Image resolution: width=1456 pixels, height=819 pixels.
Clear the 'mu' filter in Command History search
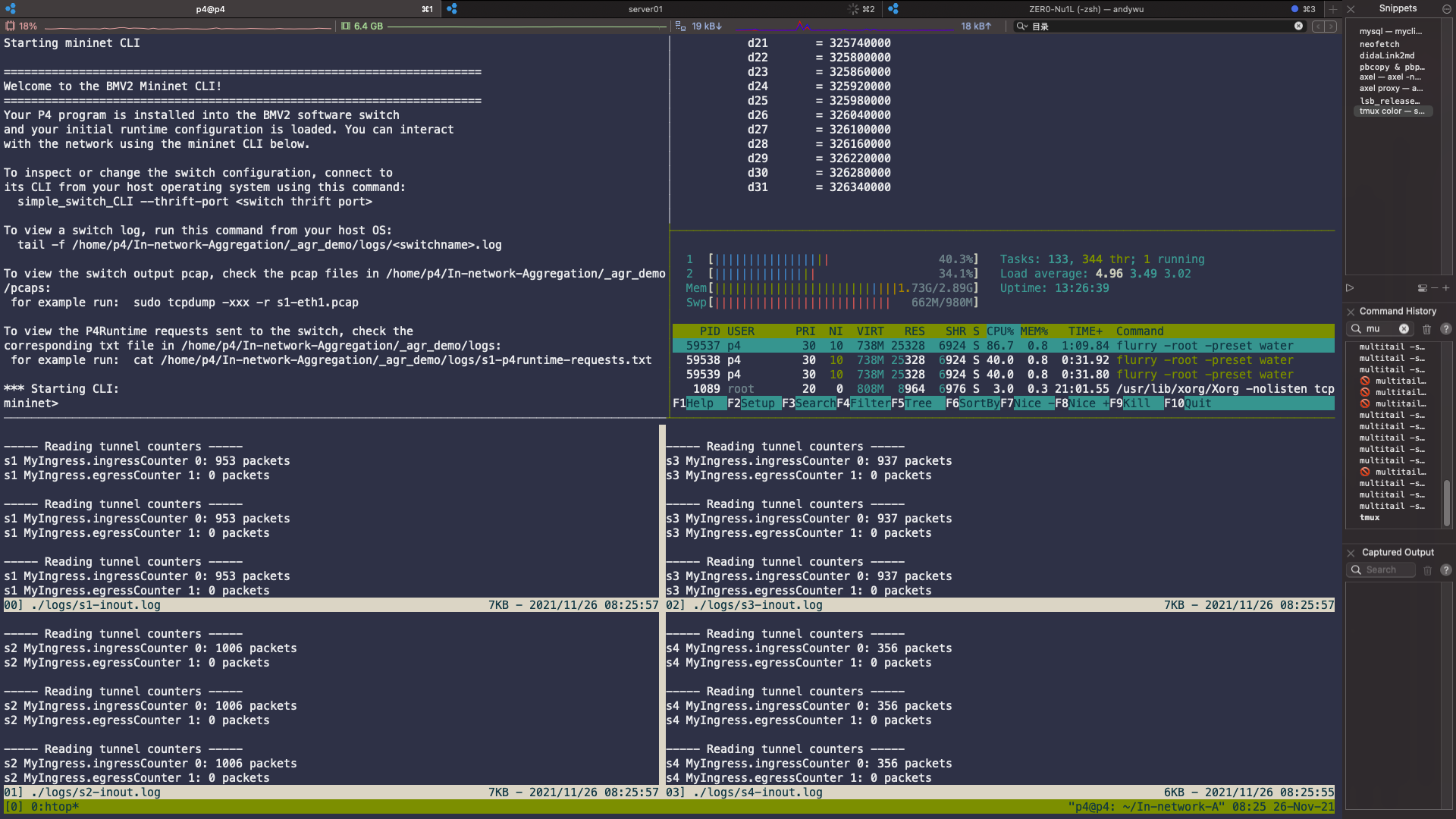point(1404,329)
